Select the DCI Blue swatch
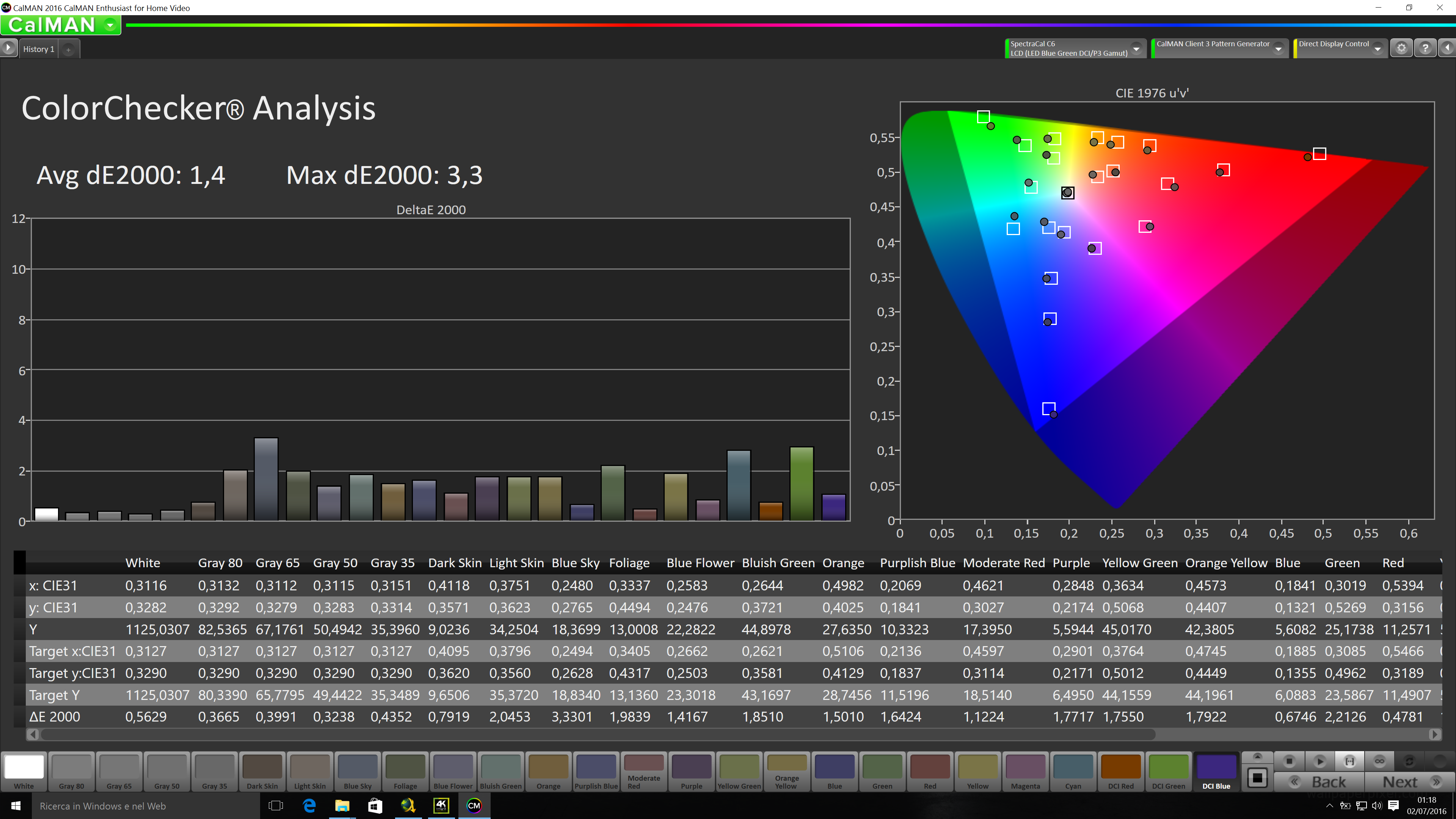1456x819 pixels. [1216, 772]
